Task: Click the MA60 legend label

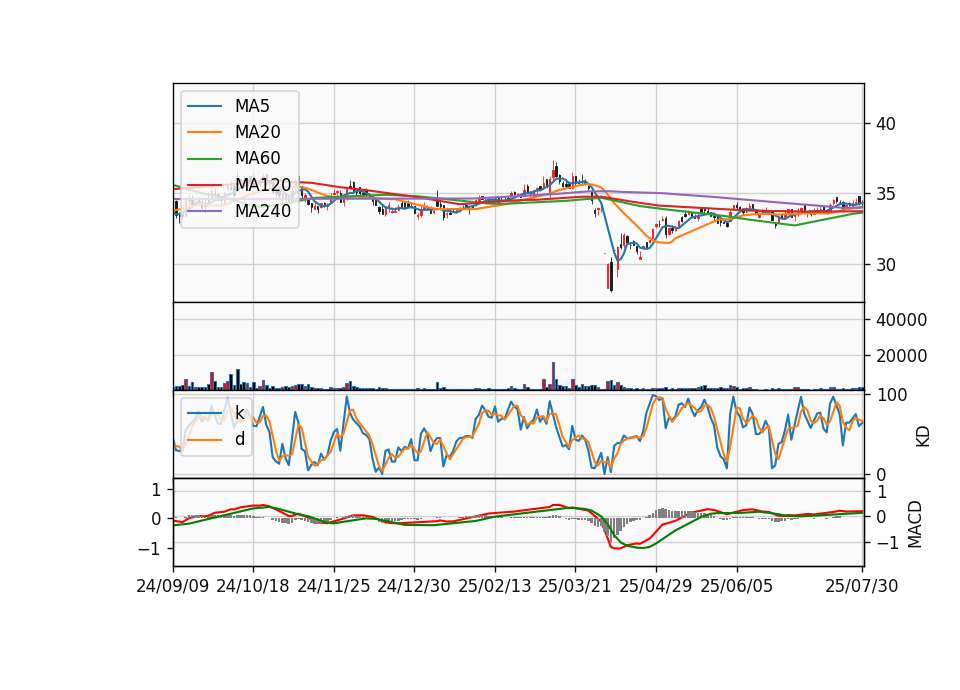Action: (257, 159)
